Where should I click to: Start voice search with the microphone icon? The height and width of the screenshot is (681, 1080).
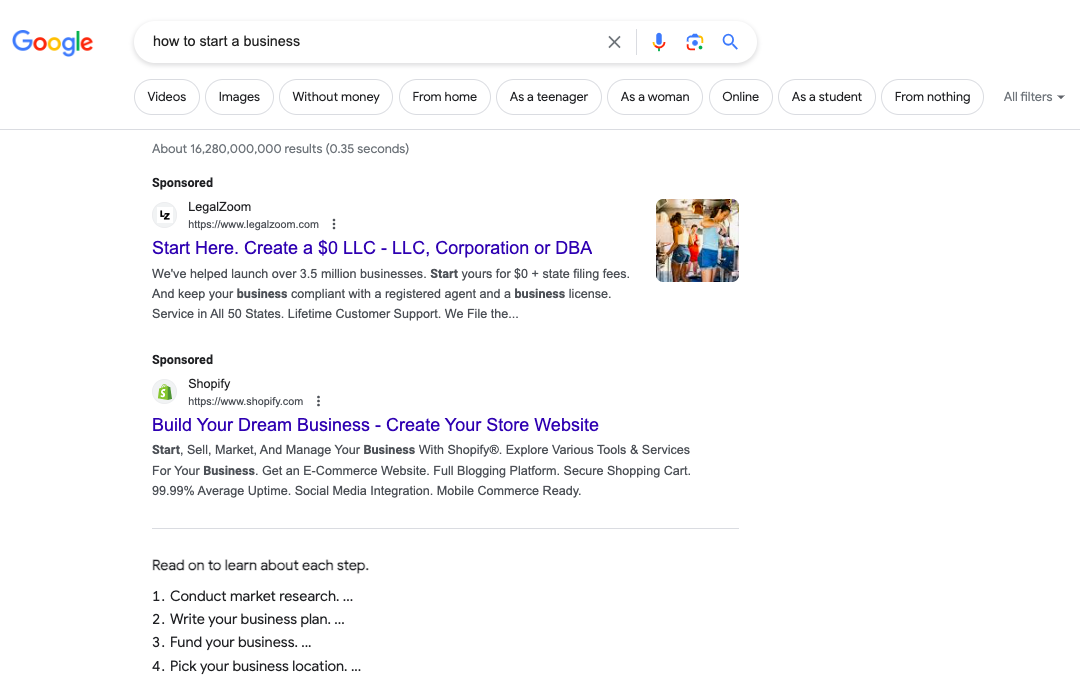coord(659,42)
